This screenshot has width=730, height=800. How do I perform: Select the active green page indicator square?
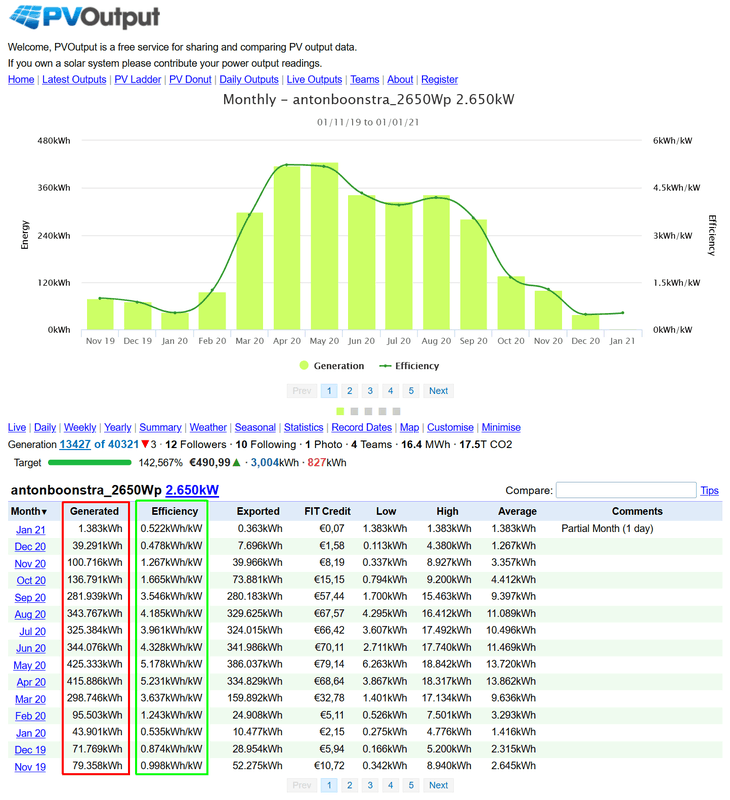point(340,411)
